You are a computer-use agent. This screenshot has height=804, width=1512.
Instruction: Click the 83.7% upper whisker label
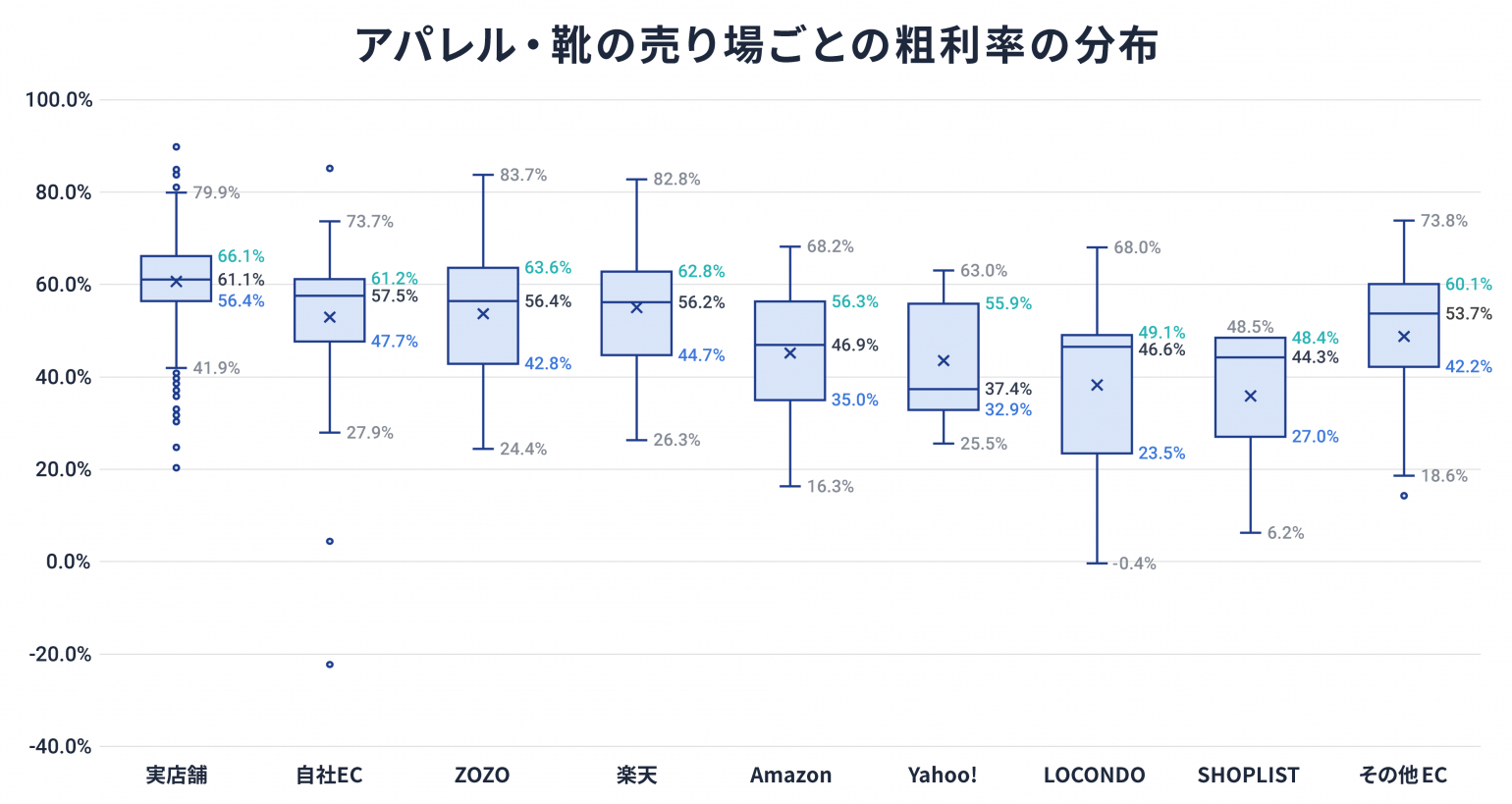tap(523, 176)
